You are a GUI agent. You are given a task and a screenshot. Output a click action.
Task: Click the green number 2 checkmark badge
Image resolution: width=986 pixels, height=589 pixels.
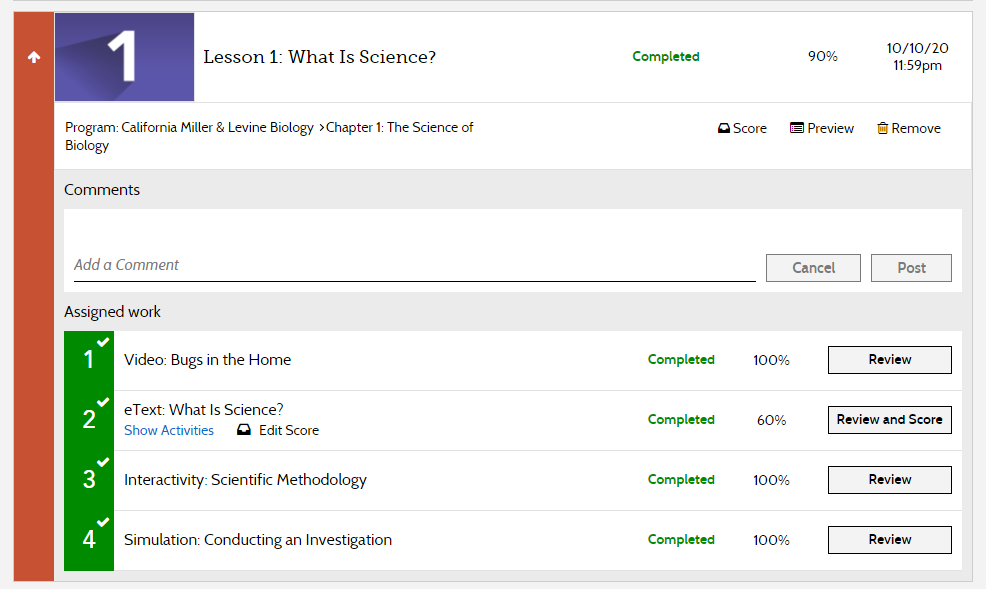[x=89, y=420]
